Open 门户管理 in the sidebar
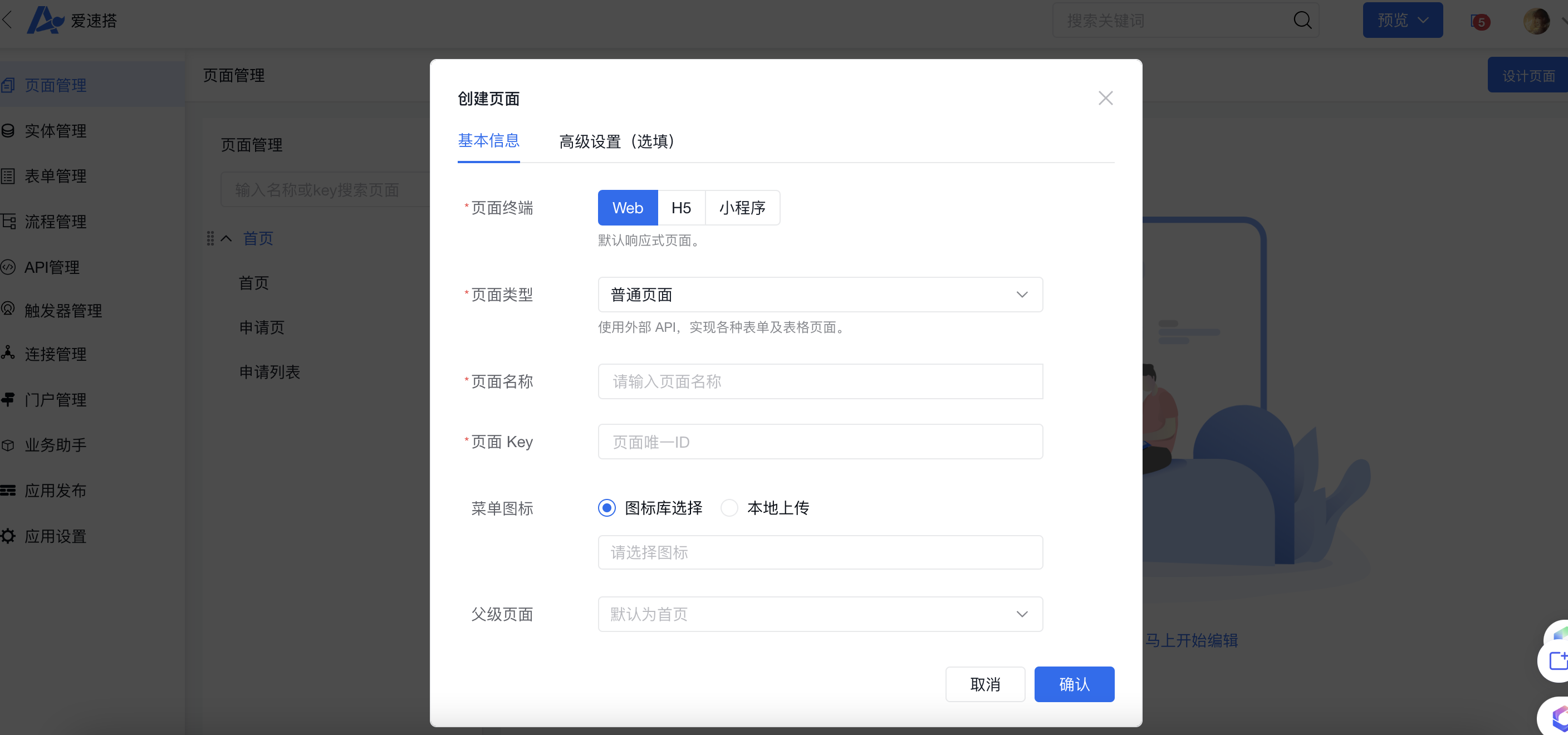Viewport: 1568px width, 735px height. point(55,399)
